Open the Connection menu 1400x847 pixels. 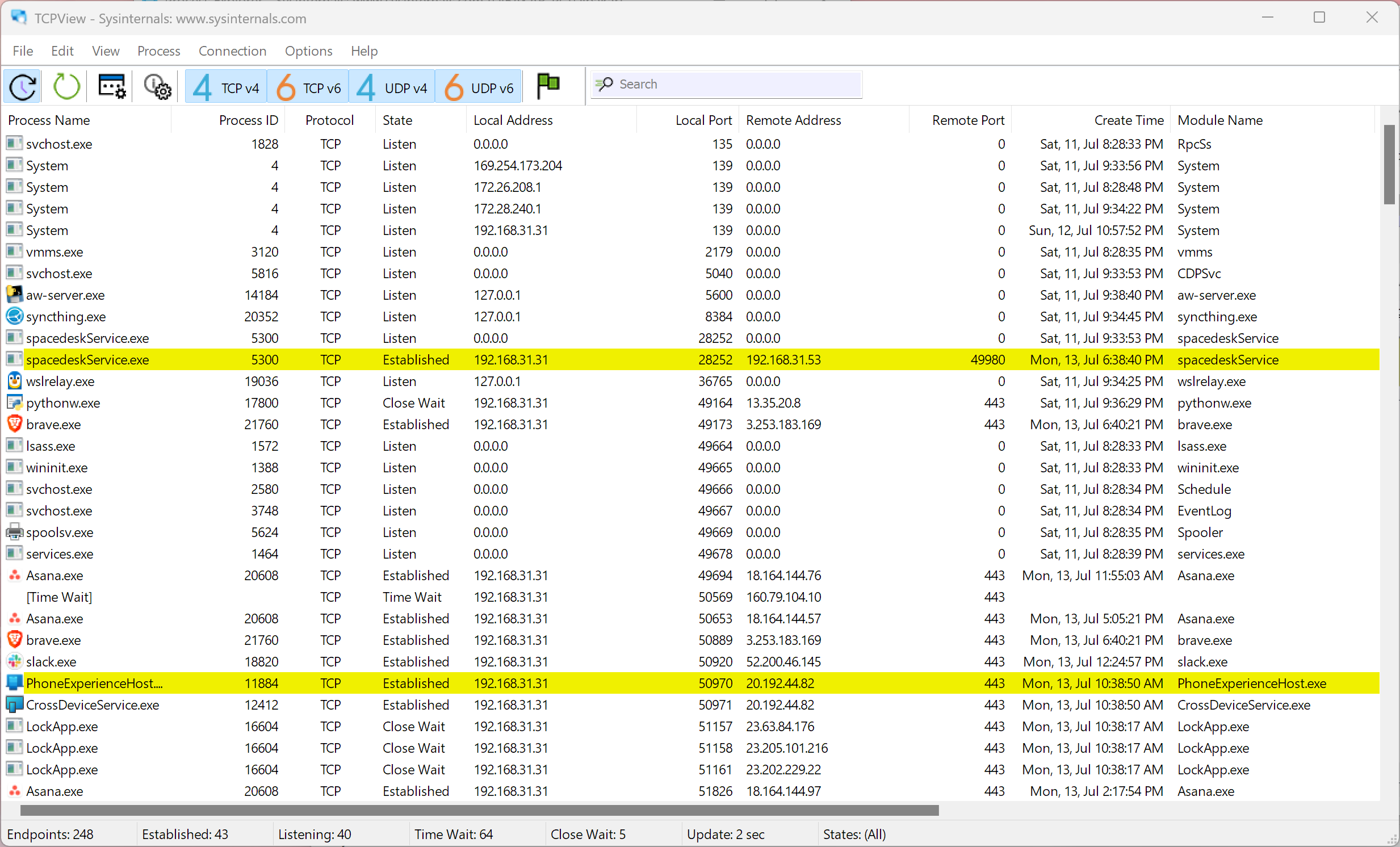pyautogui.click(x=232, y=51)
